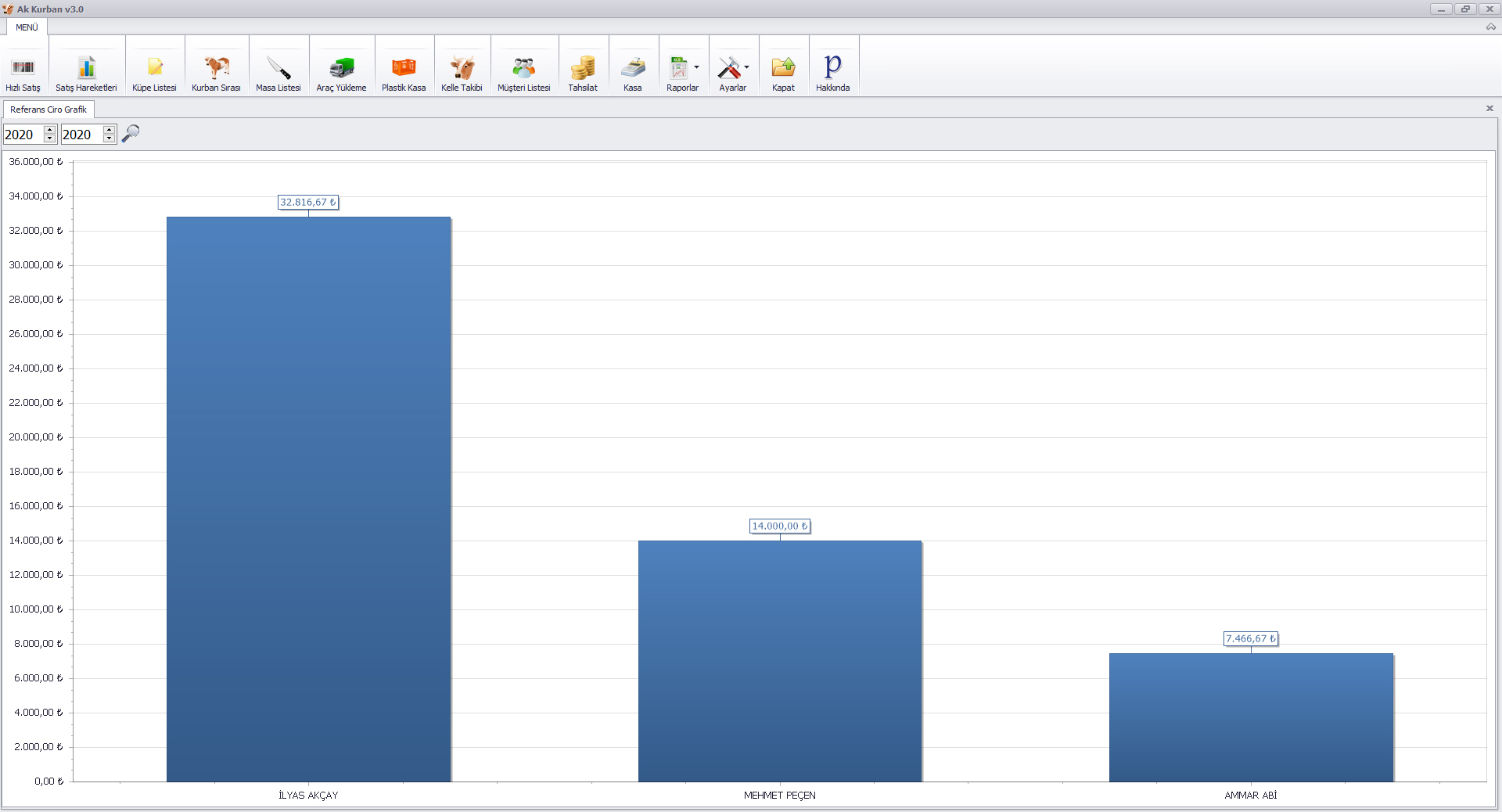Open Masa Listesi knife icon

[278, 69]
